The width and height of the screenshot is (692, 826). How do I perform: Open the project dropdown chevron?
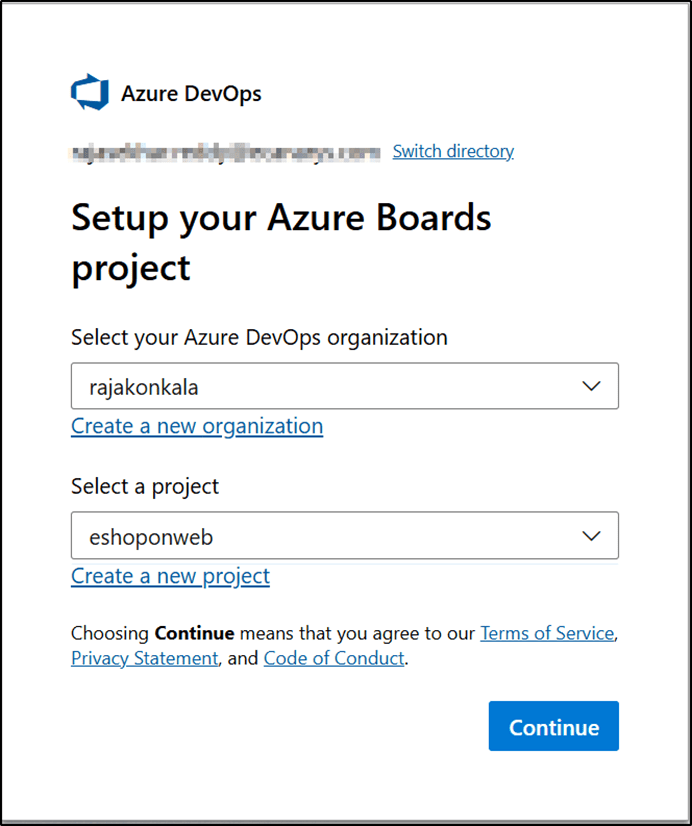pos(591,535)
